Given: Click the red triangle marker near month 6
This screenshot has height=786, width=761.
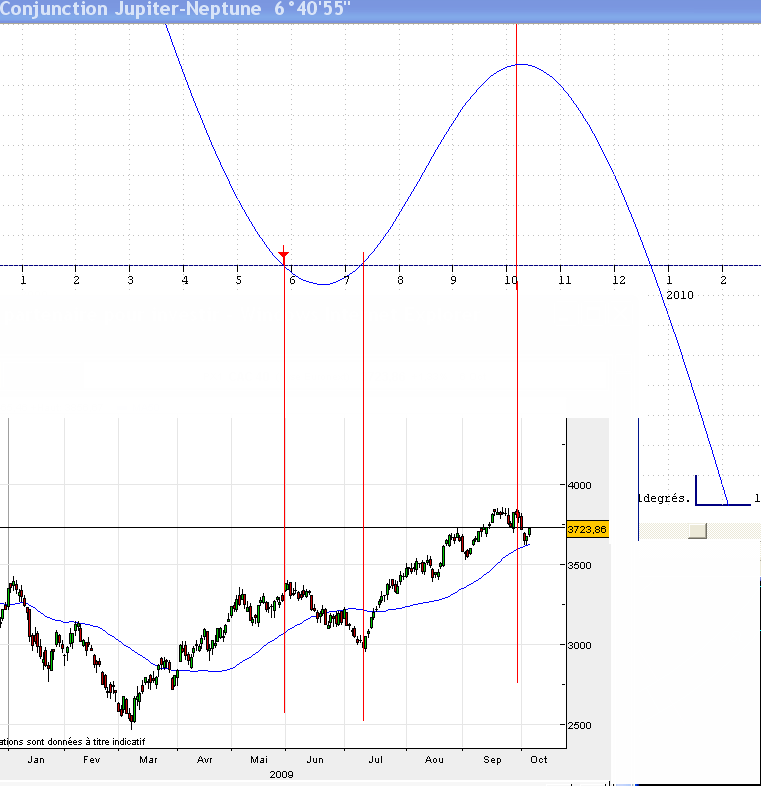Looking at the screenshot, I should click(x=284, y=255).
